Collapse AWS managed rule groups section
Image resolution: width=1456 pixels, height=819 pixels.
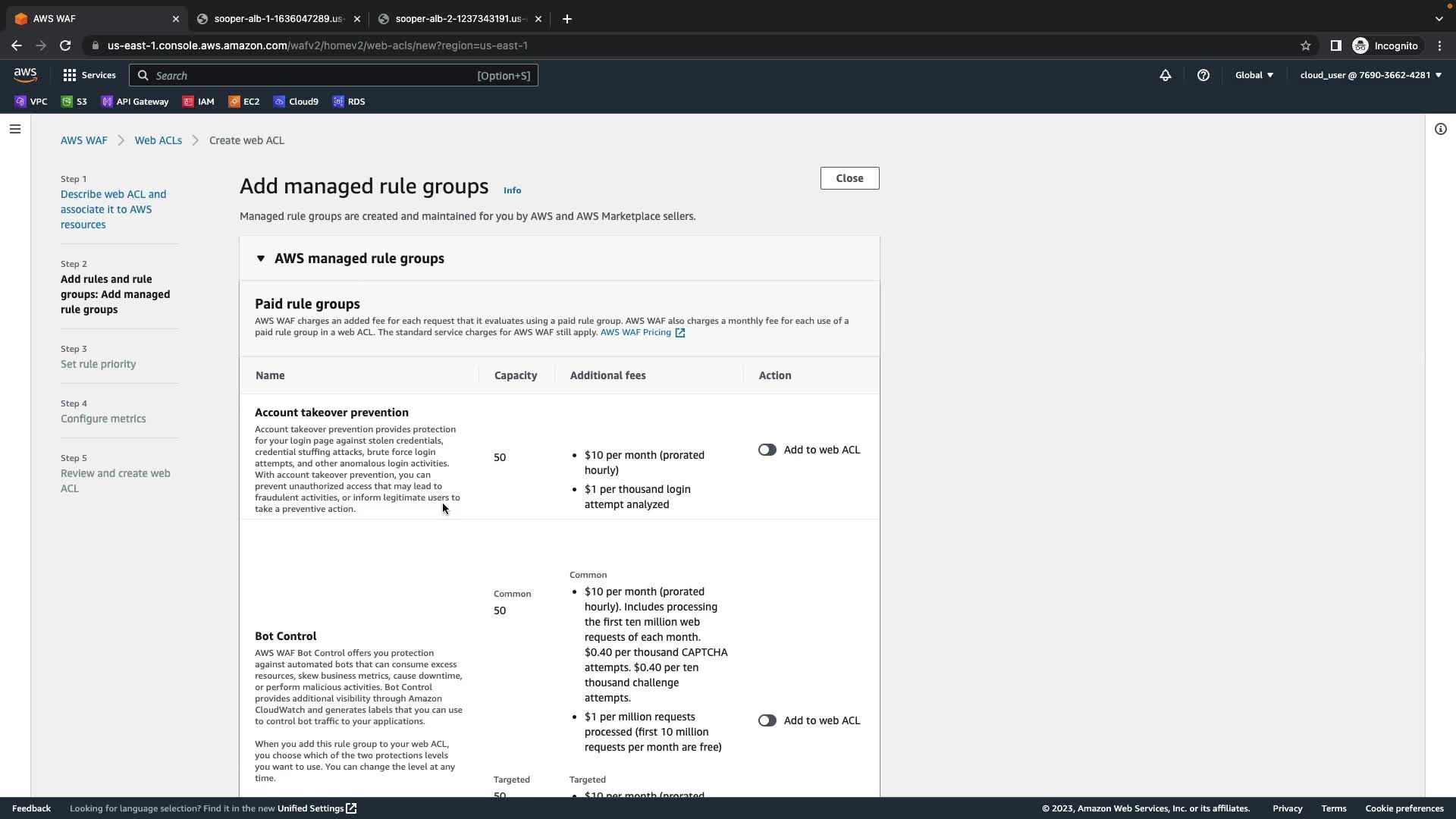(261, 259)
